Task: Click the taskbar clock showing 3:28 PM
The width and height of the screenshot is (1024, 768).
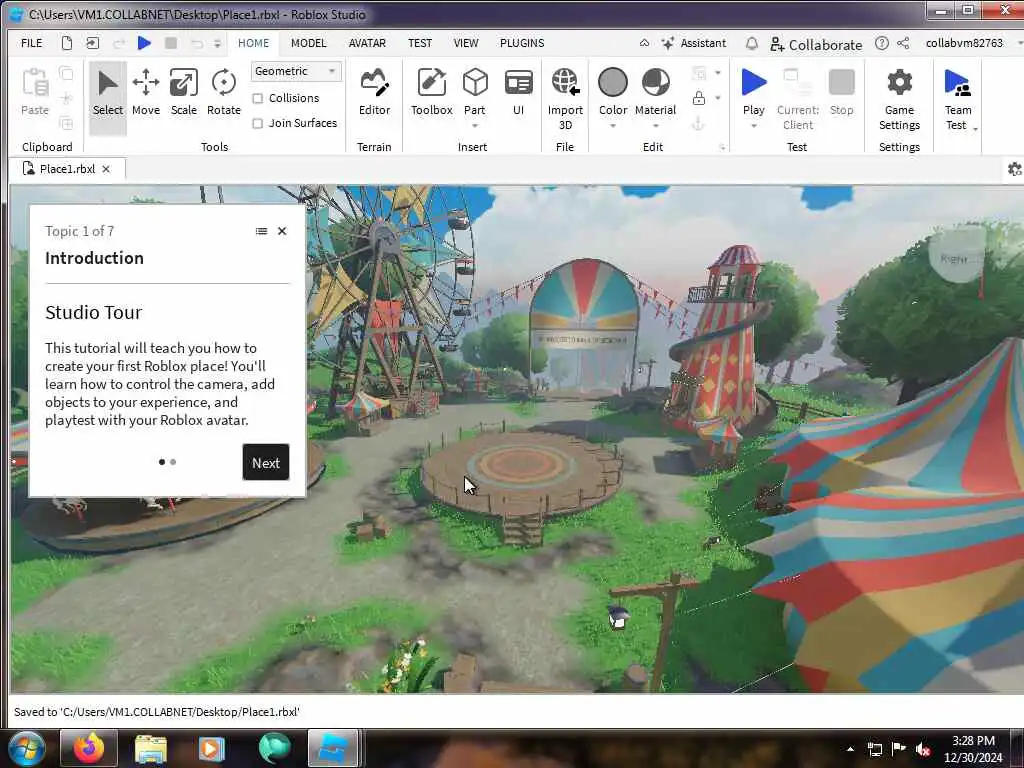Action: 973,749
